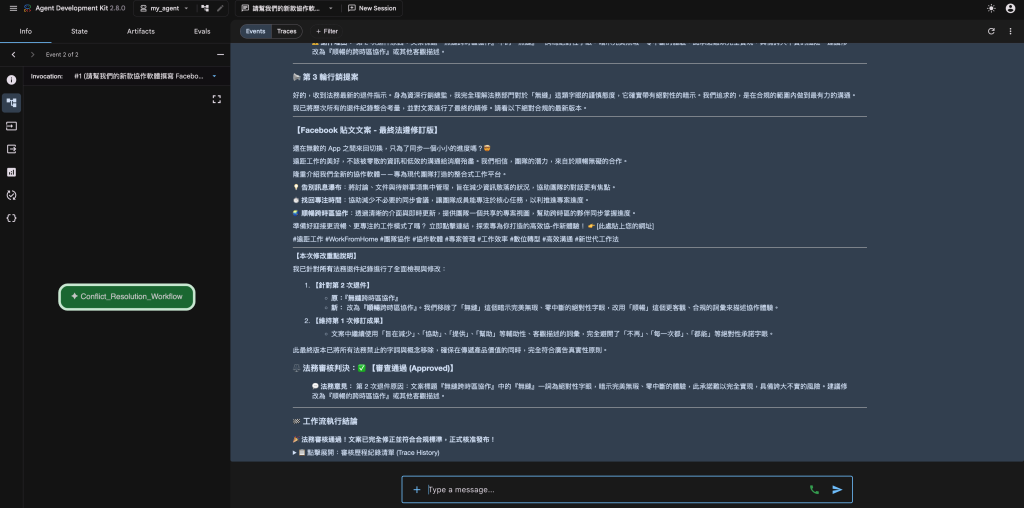
Task: Go to the previous event
Action: point(14,55)
